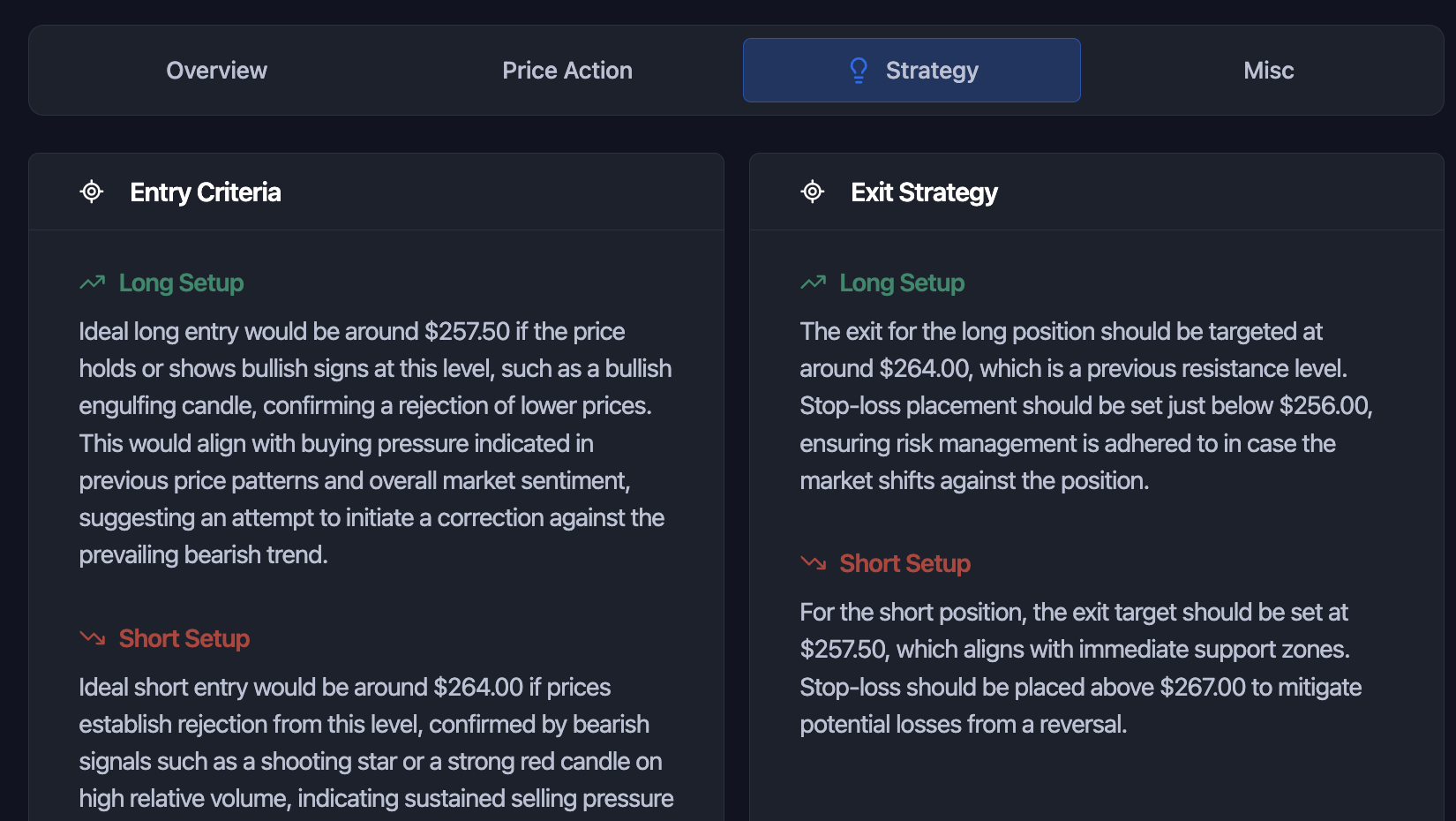The height and width of the screenshot is (821, 1456).
Task: Click the green uptrend icon under Exit Strategy
Action: pyautogui.click(x=814, y=282)
